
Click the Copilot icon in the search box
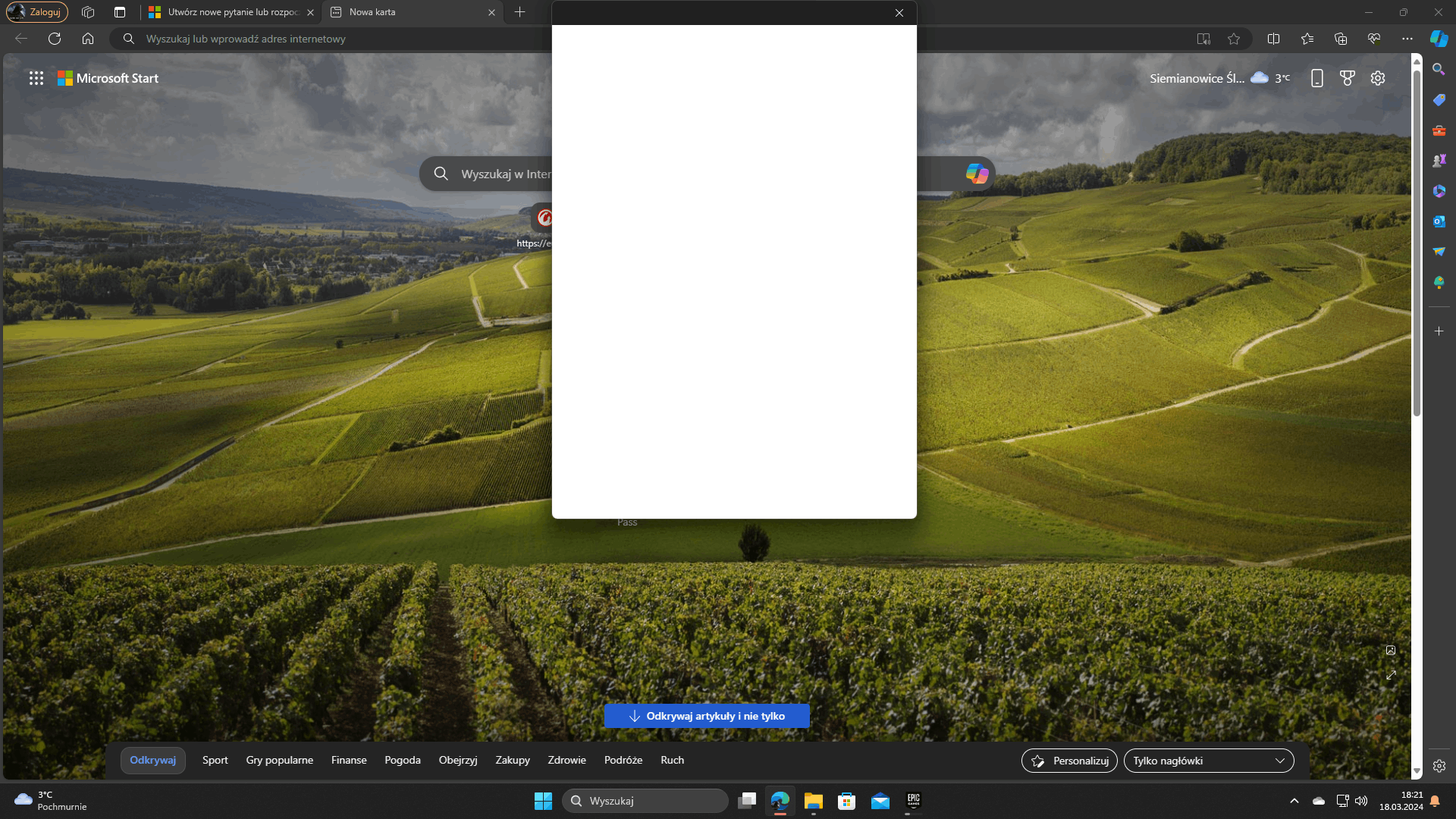[977, 174]
